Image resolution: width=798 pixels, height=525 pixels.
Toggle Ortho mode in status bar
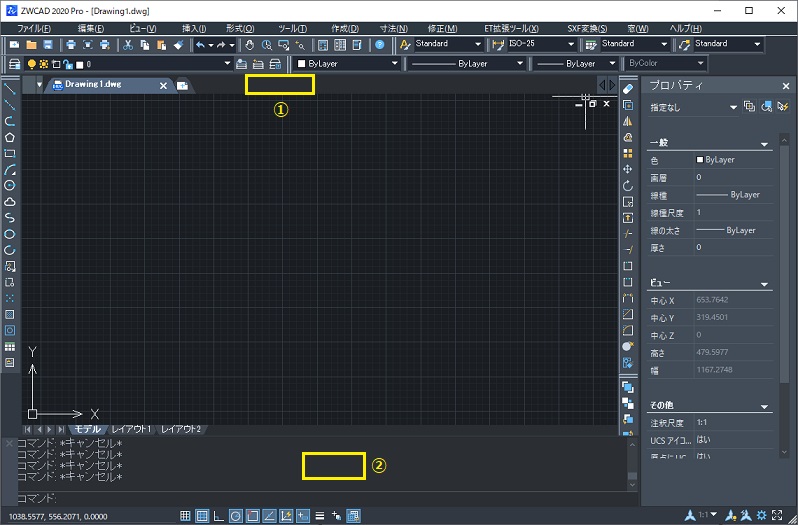[218, 516]
